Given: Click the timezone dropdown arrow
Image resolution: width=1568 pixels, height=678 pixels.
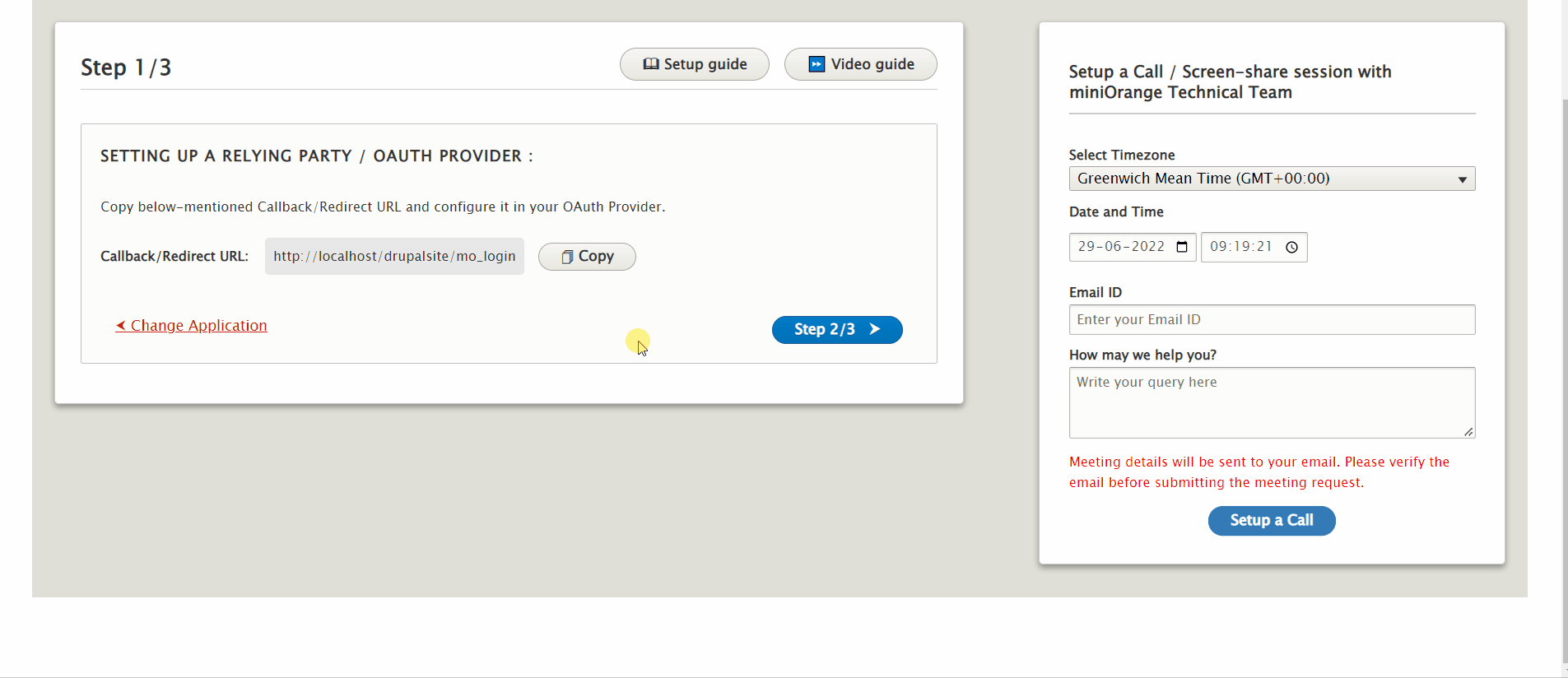Looking at the screenshot, I should point(1463,179).
